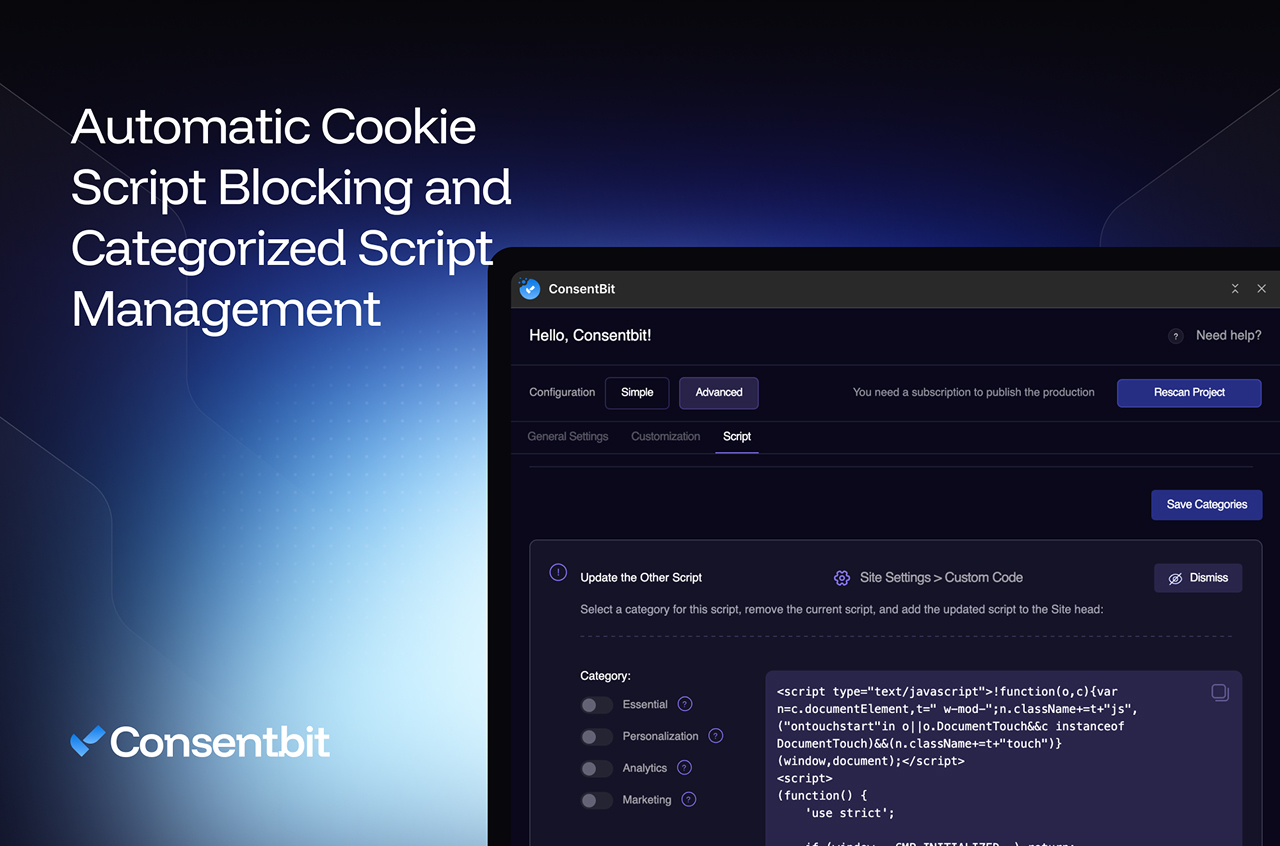Toggle the Personalization category switch

(597, 737)
